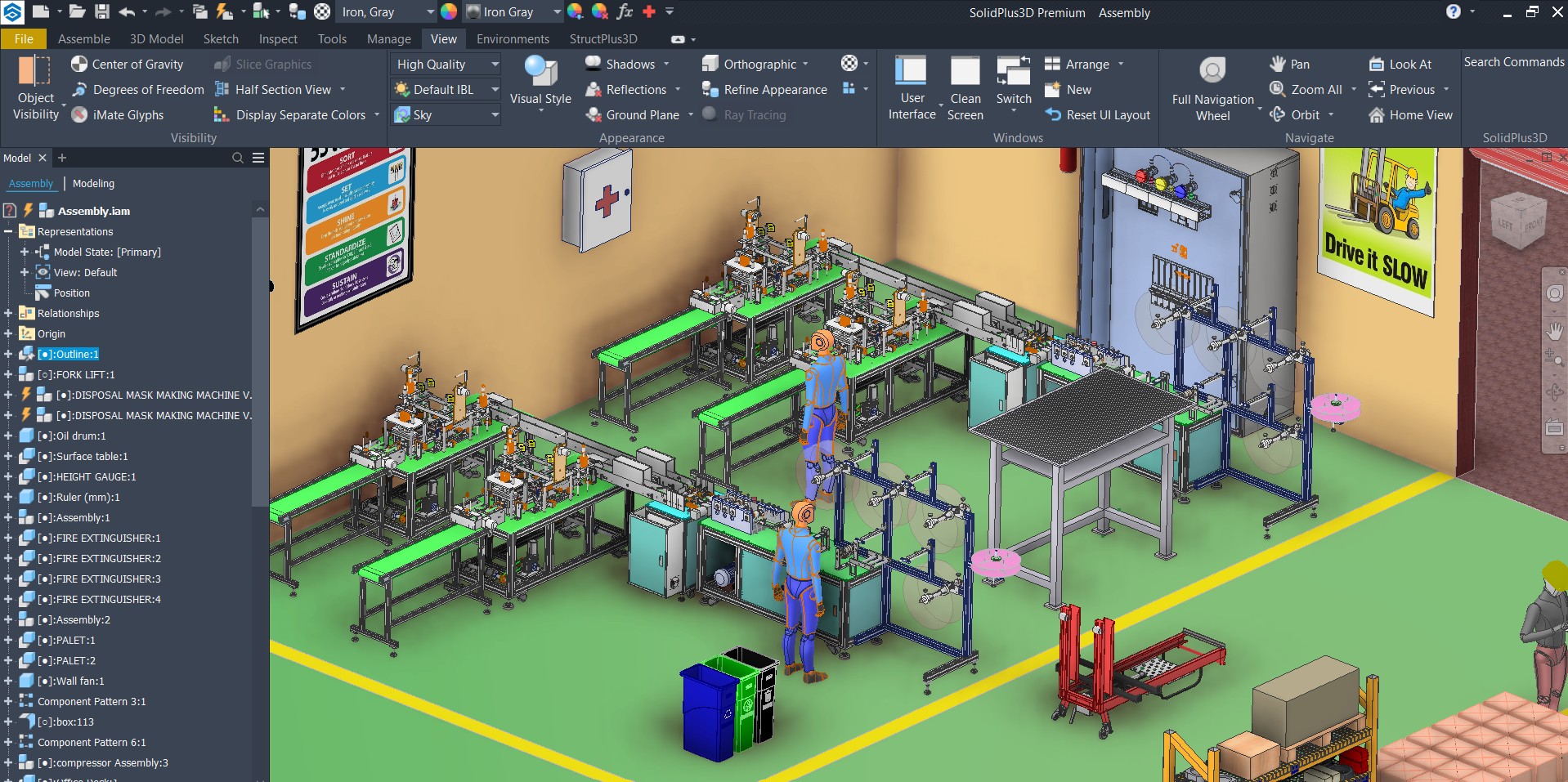Add a new browser panel tab
This screenshot has width=1568, height=782.
62,158
